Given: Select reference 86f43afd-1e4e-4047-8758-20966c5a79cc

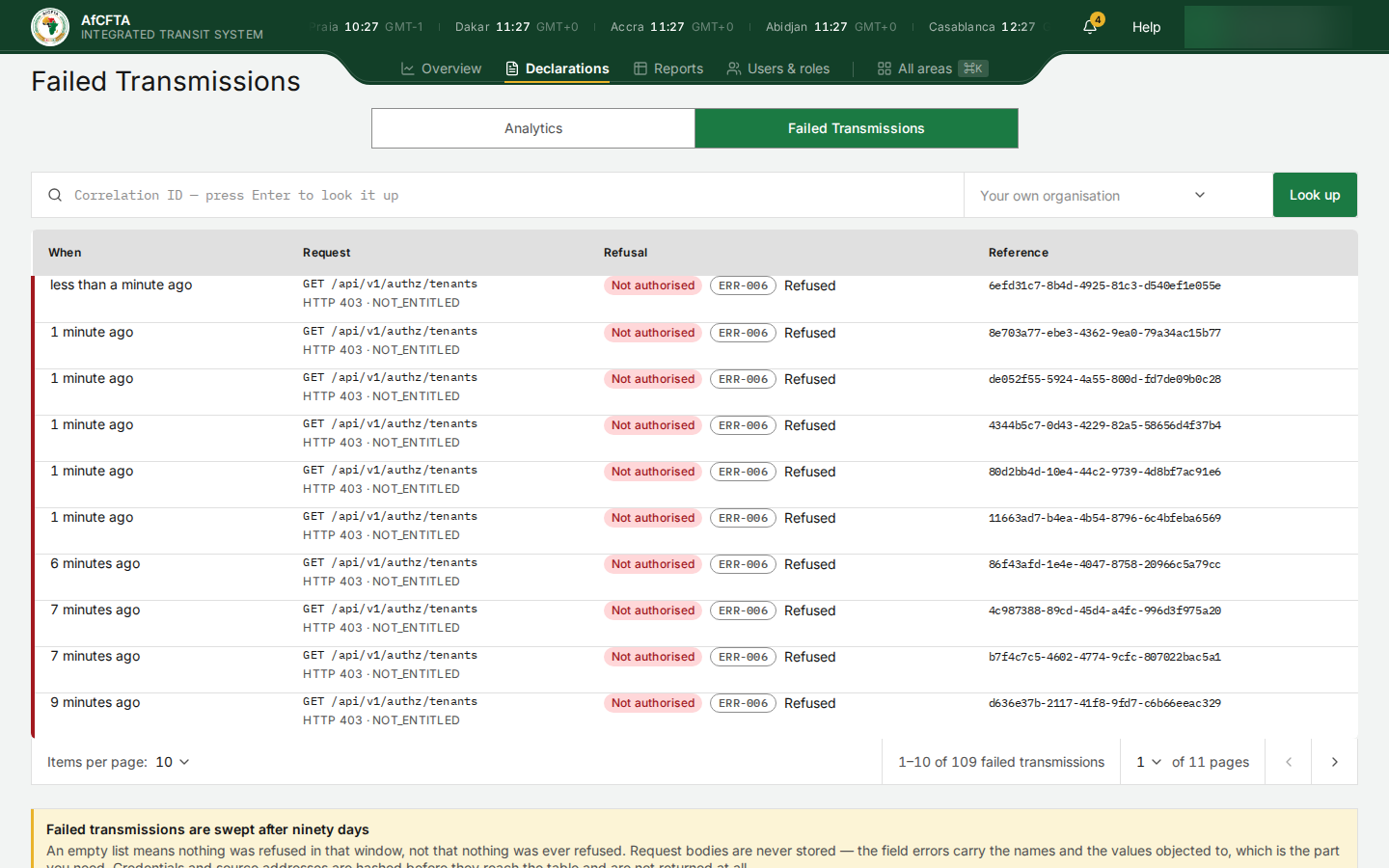Looking at the screenshot, I should pos(1104,564).
